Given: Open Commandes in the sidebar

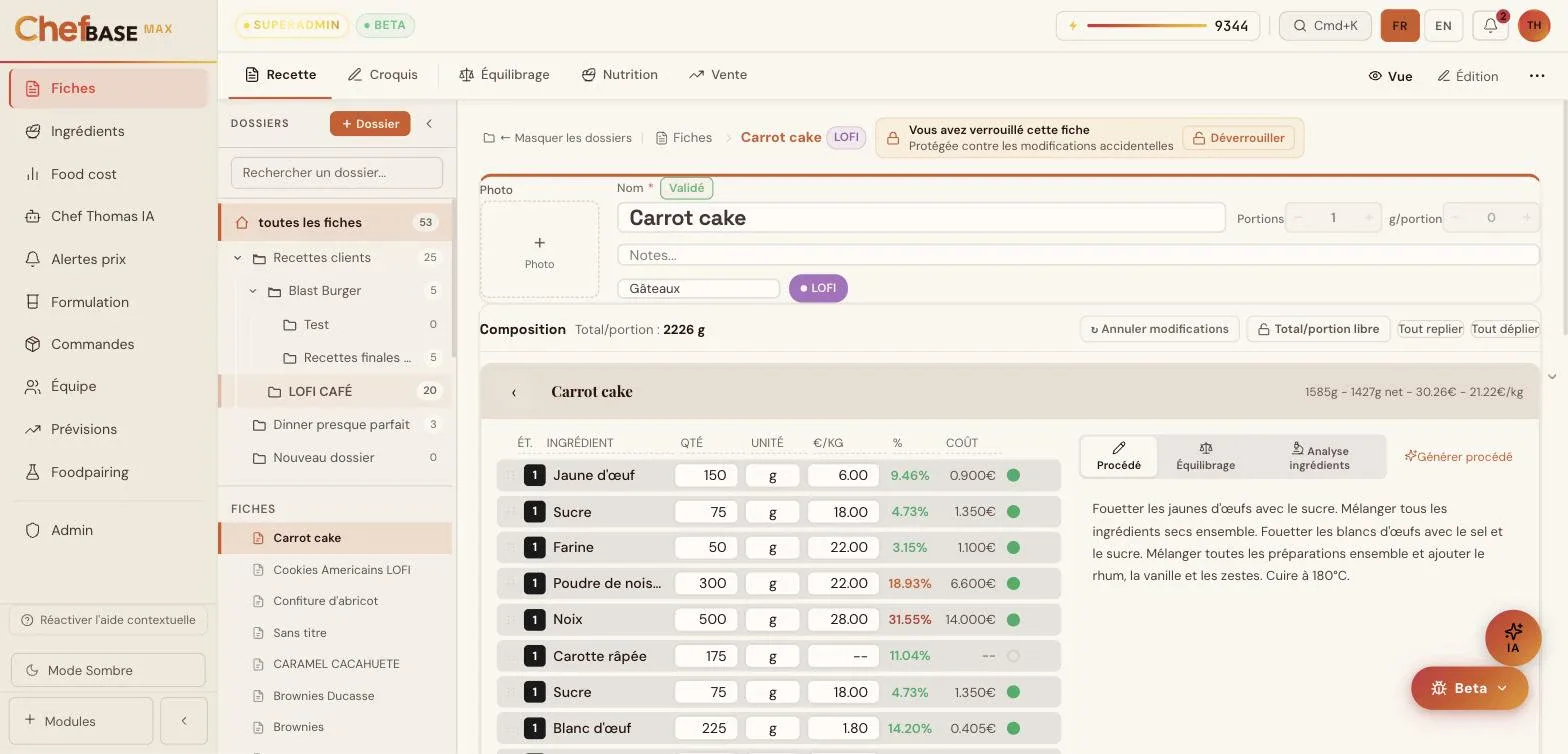Looking at the screenshot, I should click(x=108, y=344).
